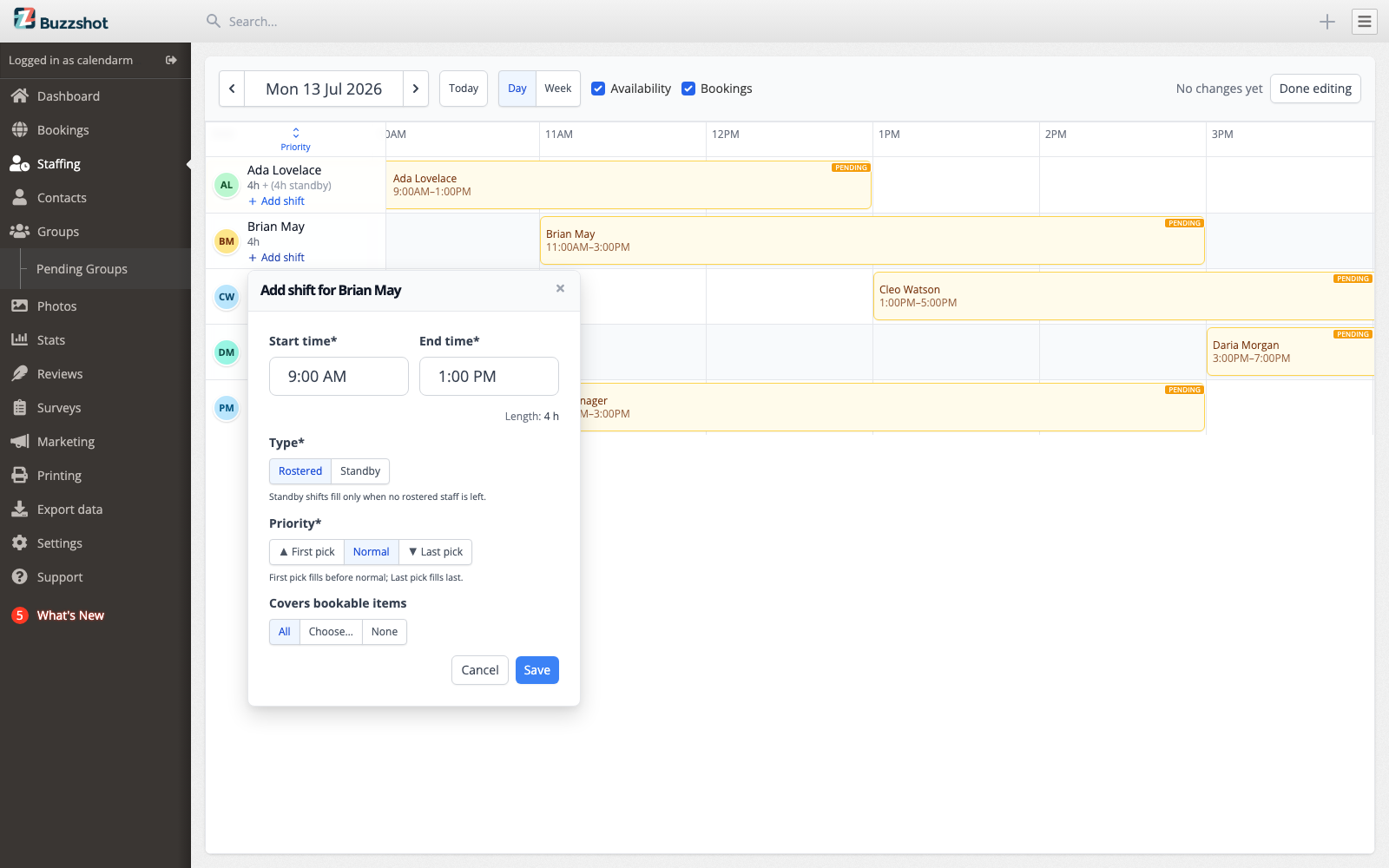Go to previous day with left chevron
The height and width of the screenshot is (868, 1389).
coord(232,89)
